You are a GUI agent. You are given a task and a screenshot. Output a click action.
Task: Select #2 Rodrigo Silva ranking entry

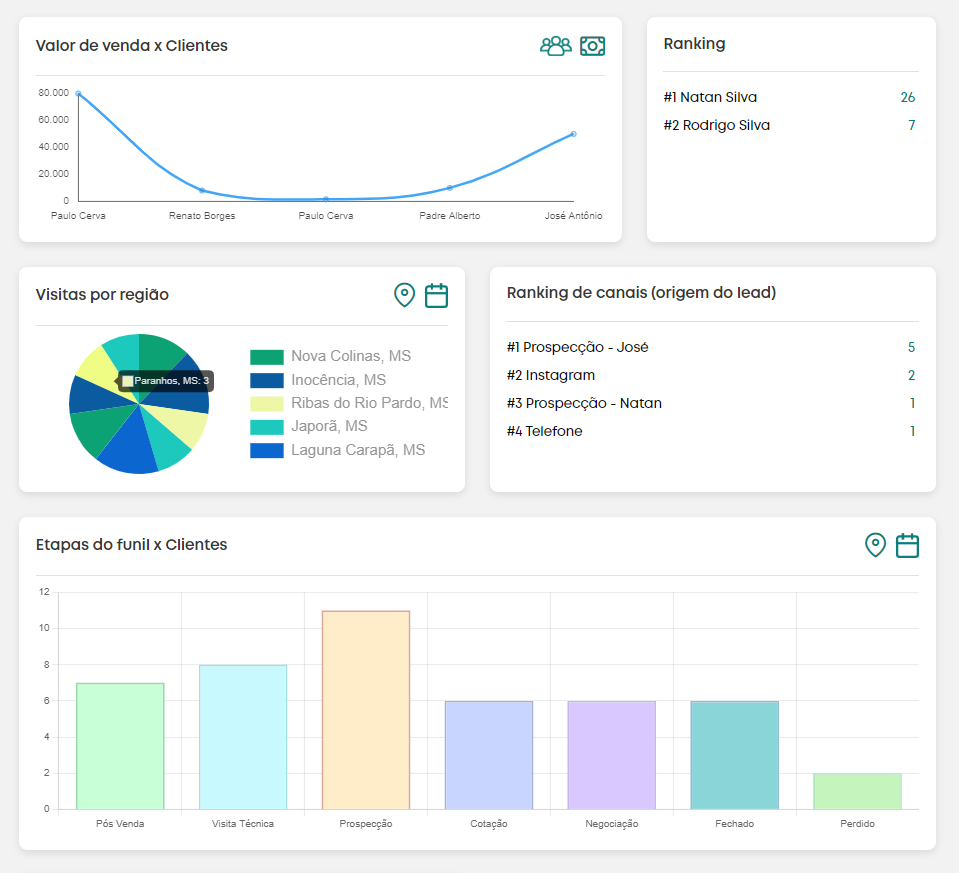pos(716,126)
